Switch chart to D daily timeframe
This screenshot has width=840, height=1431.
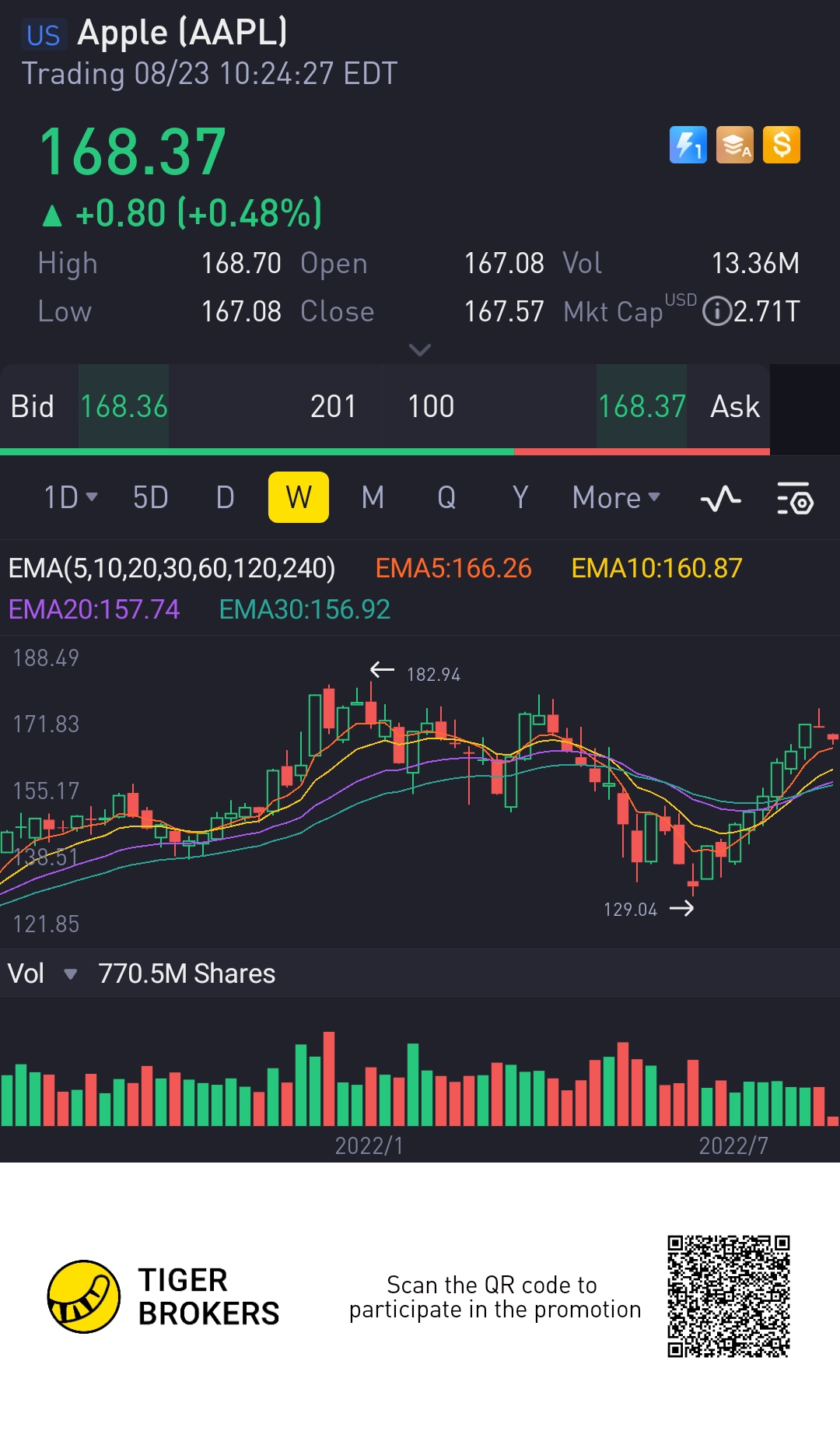click(225, 497)
